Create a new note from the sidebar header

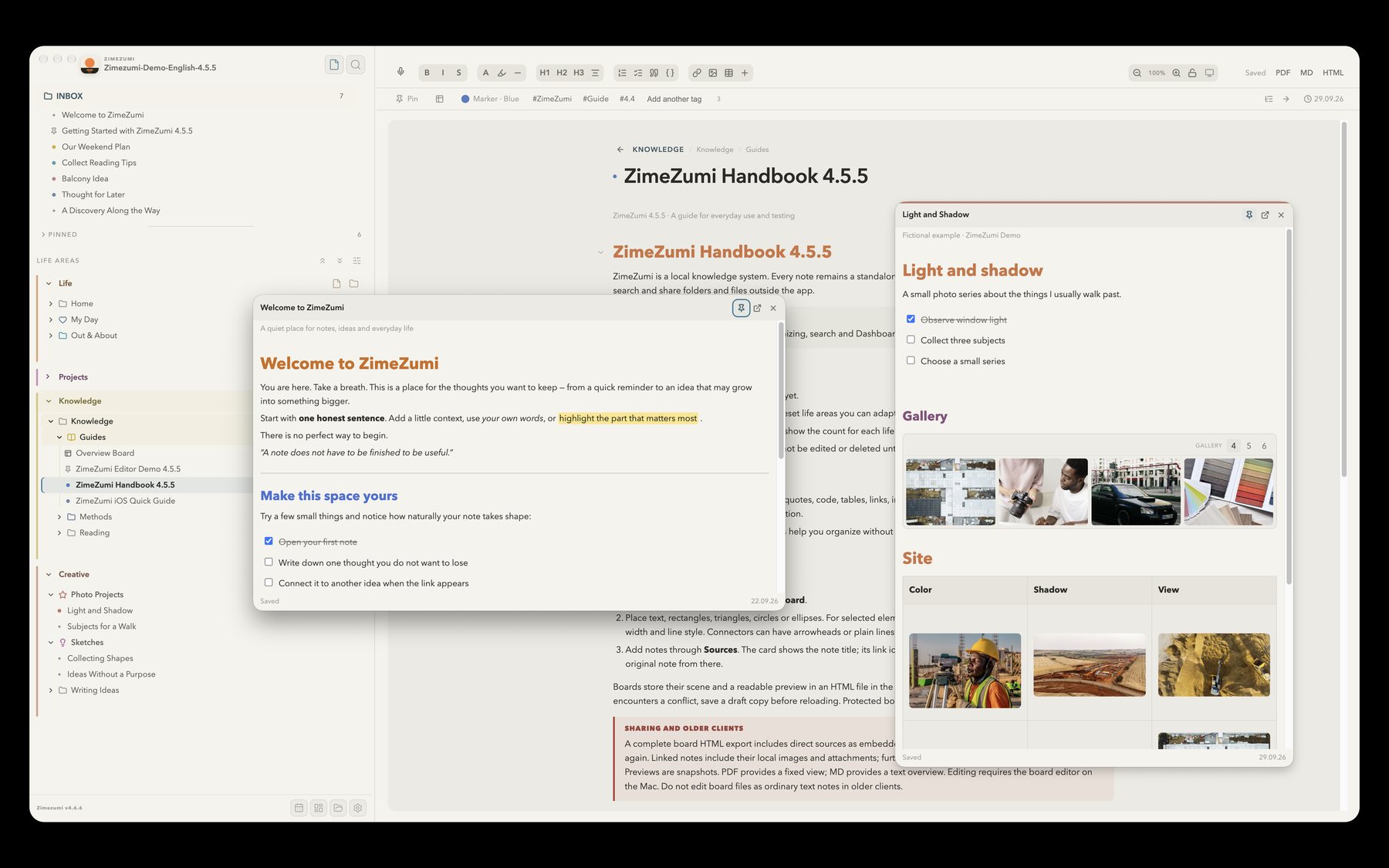point(334,65)
